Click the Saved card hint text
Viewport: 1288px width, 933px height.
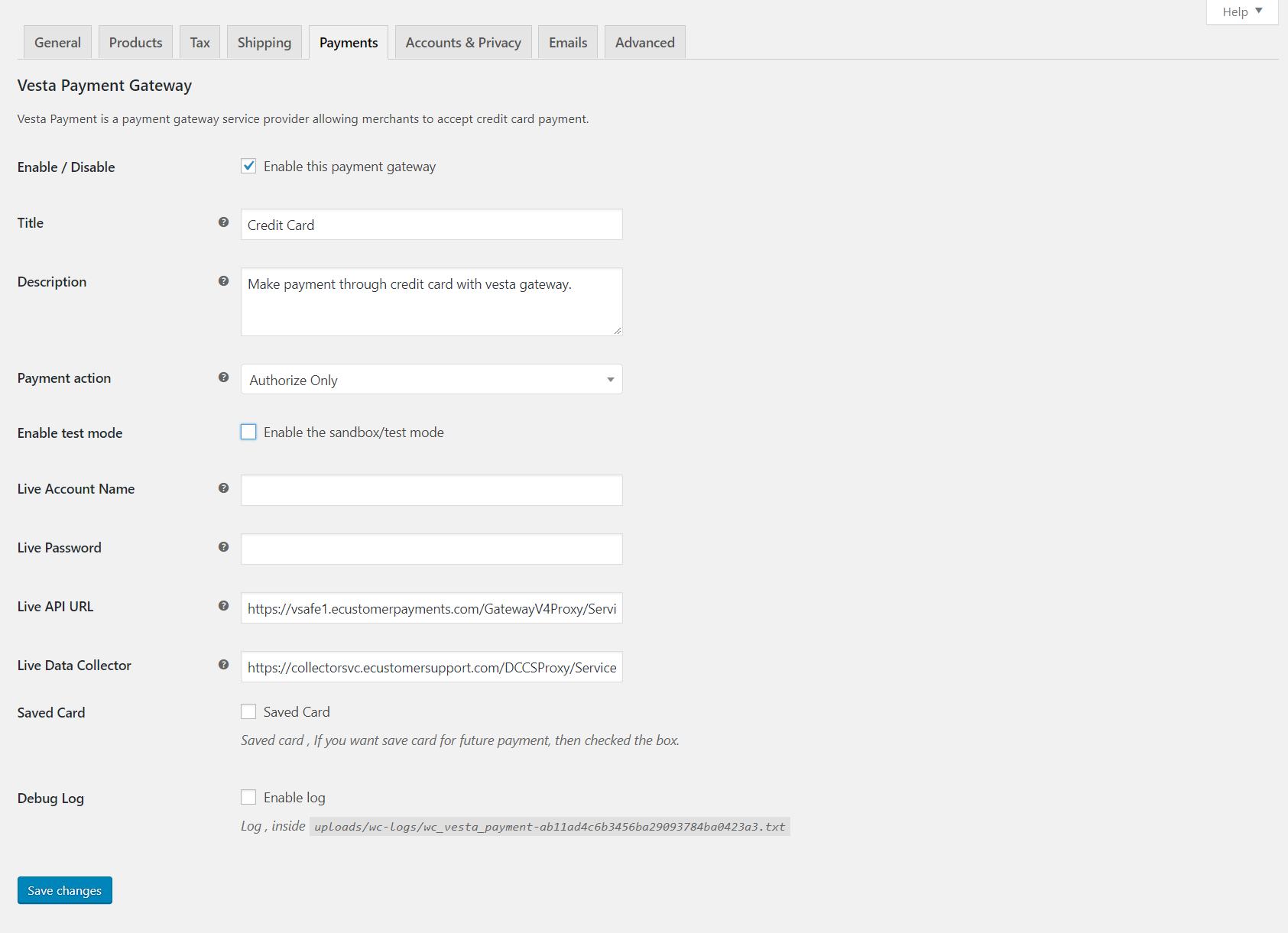click(x=460, y=740)
